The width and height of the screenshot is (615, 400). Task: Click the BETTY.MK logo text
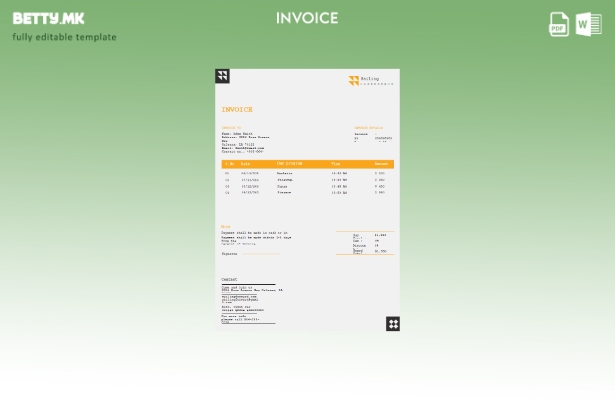click(x=48, y=18)
